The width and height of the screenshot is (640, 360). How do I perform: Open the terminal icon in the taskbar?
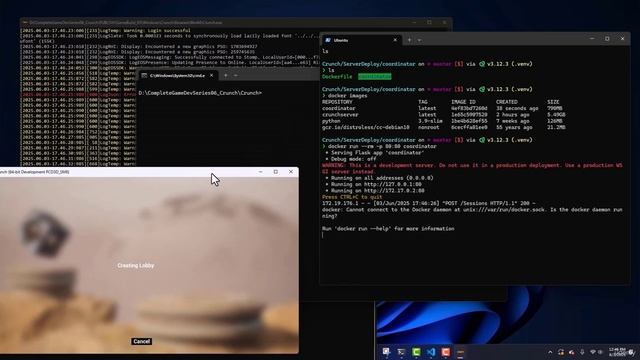pos(401,352)
